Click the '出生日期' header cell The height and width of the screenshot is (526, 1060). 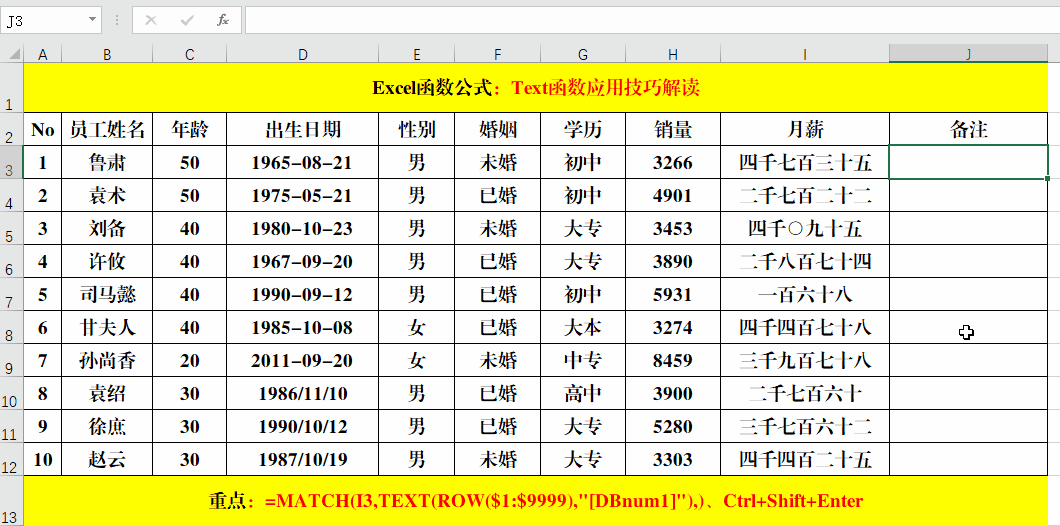coord(302,129)
